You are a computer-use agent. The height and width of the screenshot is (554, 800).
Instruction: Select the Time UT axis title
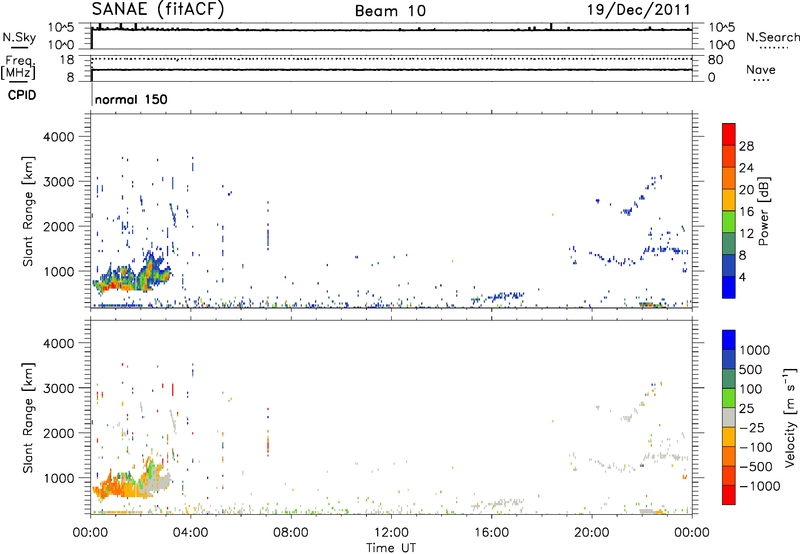(x=391, y=548)
